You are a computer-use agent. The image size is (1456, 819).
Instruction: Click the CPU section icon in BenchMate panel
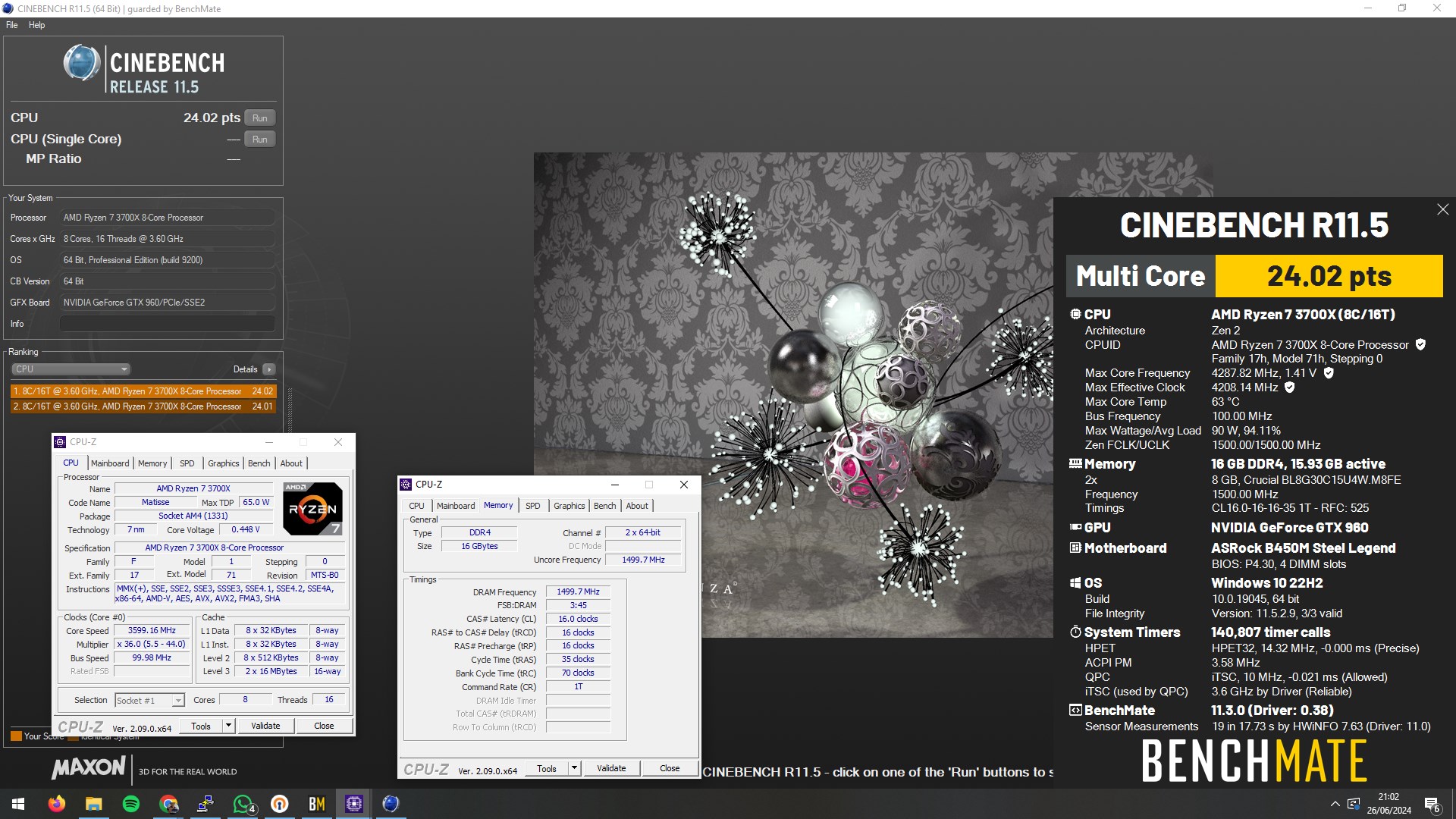click(1075, 314)
